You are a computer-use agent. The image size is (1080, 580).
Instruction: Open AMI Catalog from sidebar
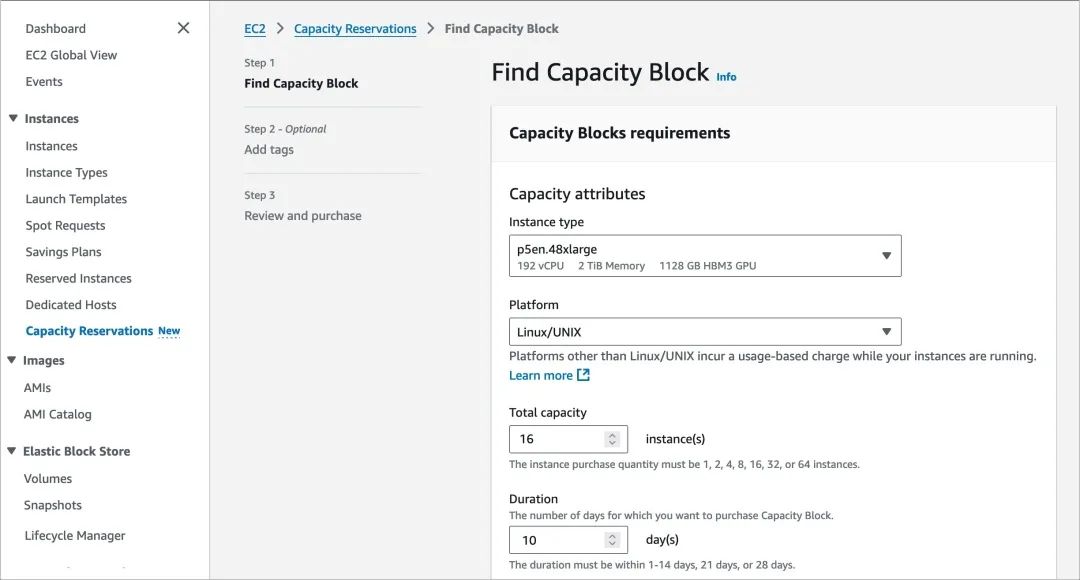[57, 414]
